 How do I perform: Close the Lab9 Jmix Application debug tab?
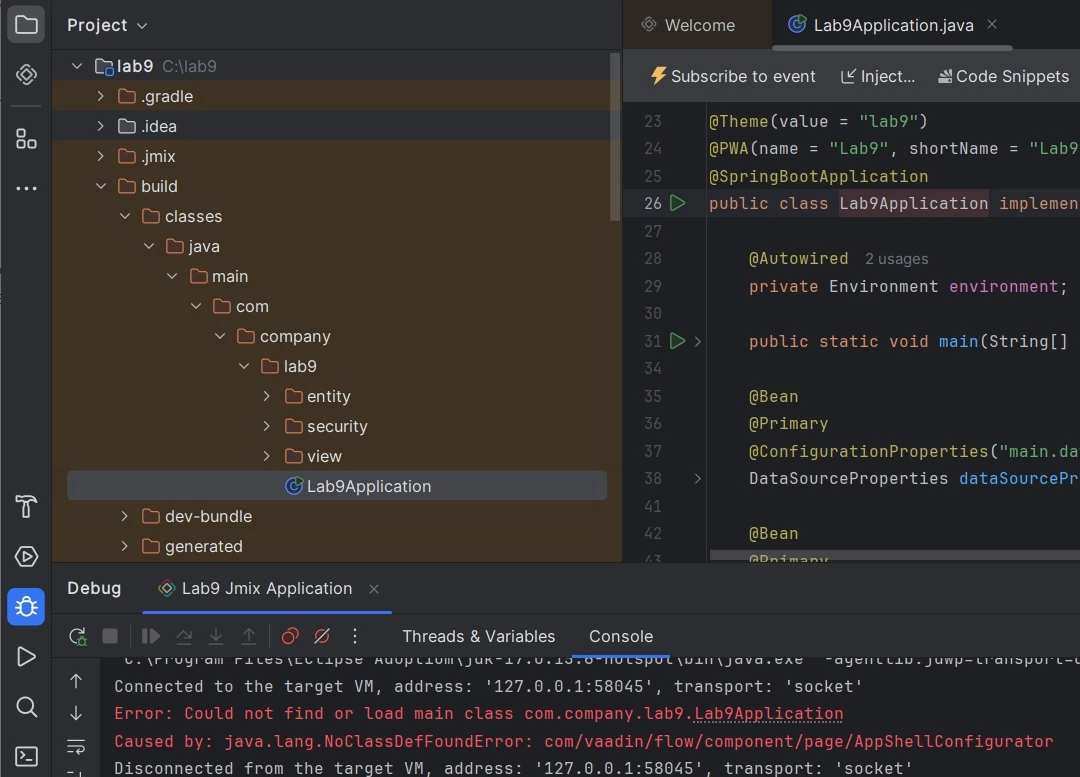pos(374,589)
